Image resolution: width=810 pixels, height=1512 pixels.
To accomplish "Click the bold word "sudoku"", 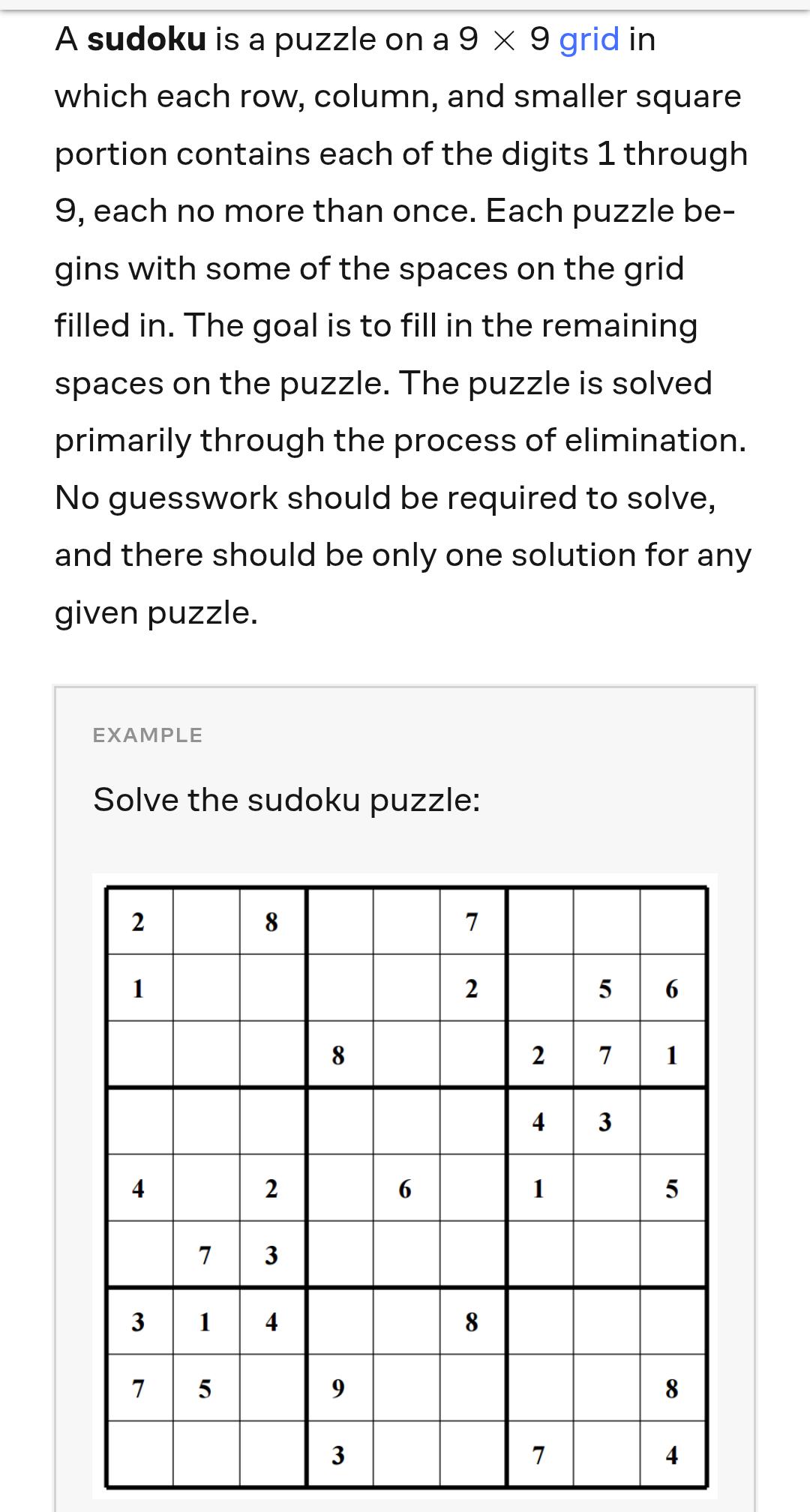I will click(146, 39).
